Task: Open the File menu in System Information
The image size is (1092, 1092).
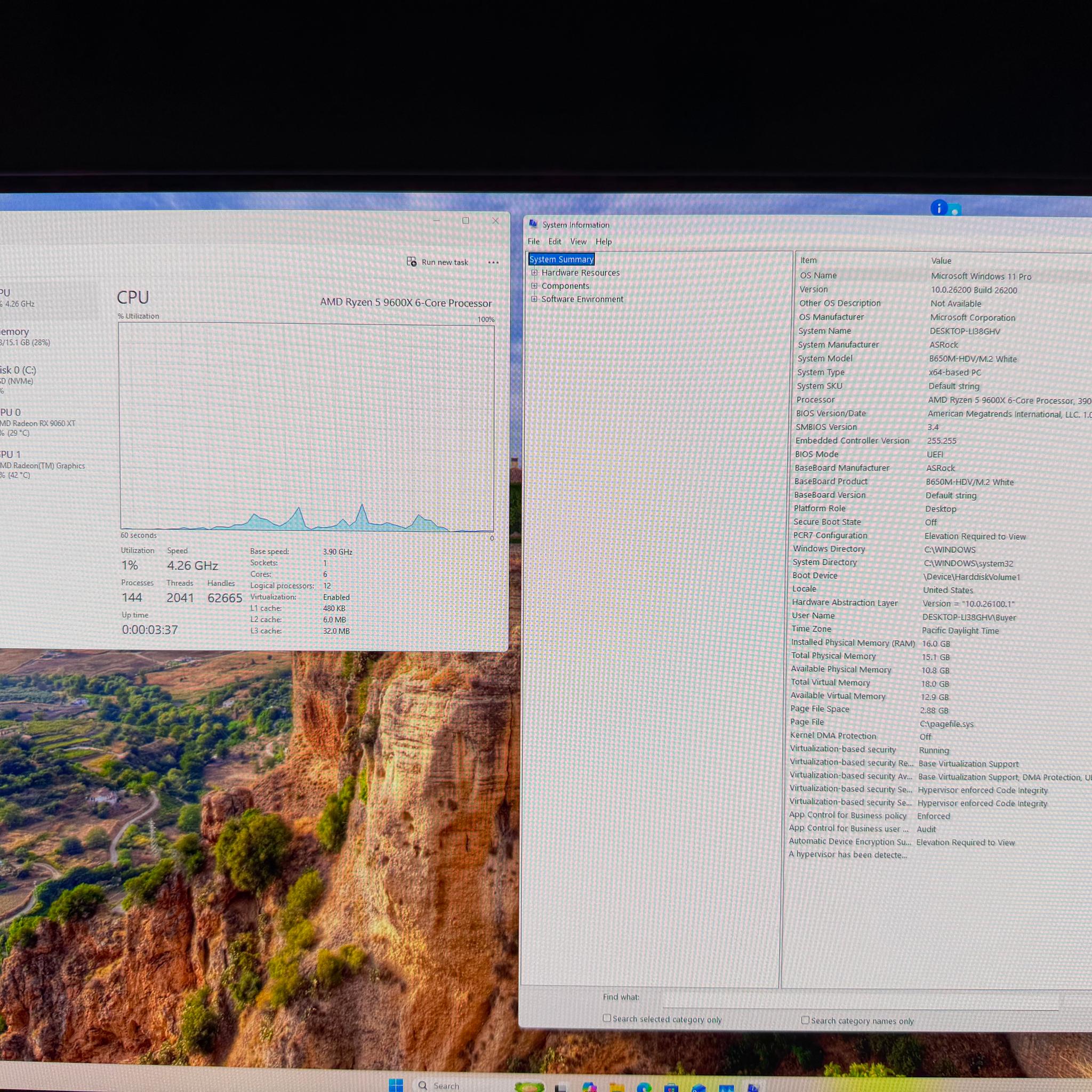Action: (534, 242)
